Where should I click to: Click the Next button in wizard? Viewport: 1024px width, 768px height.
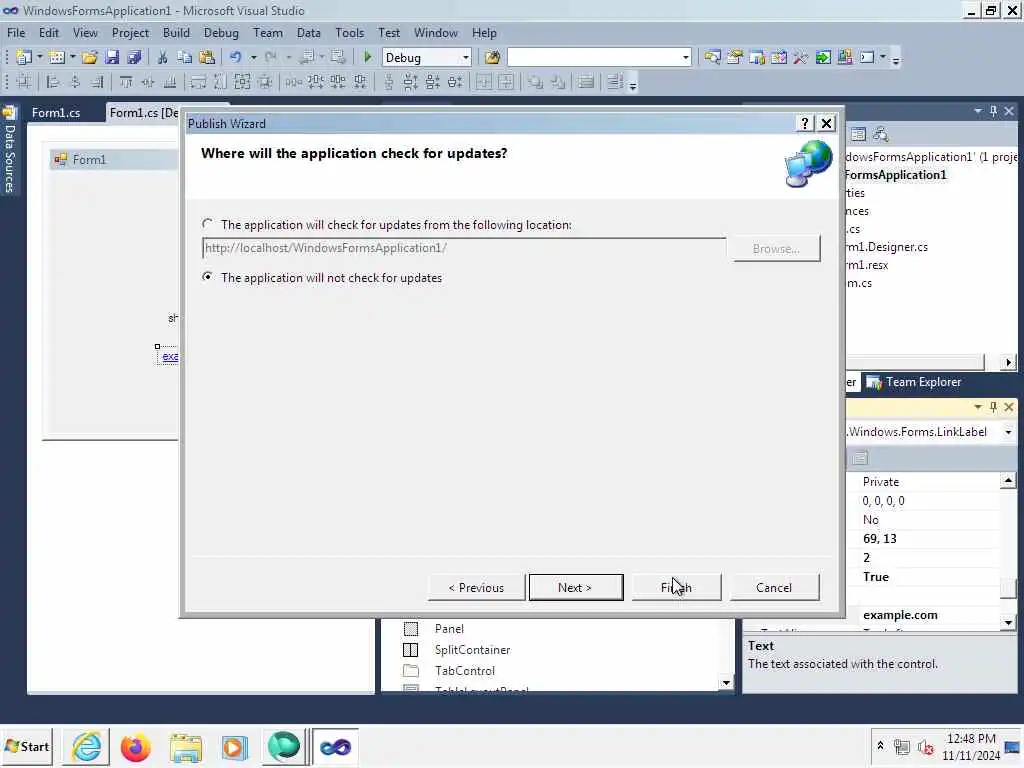click(575, 588)
